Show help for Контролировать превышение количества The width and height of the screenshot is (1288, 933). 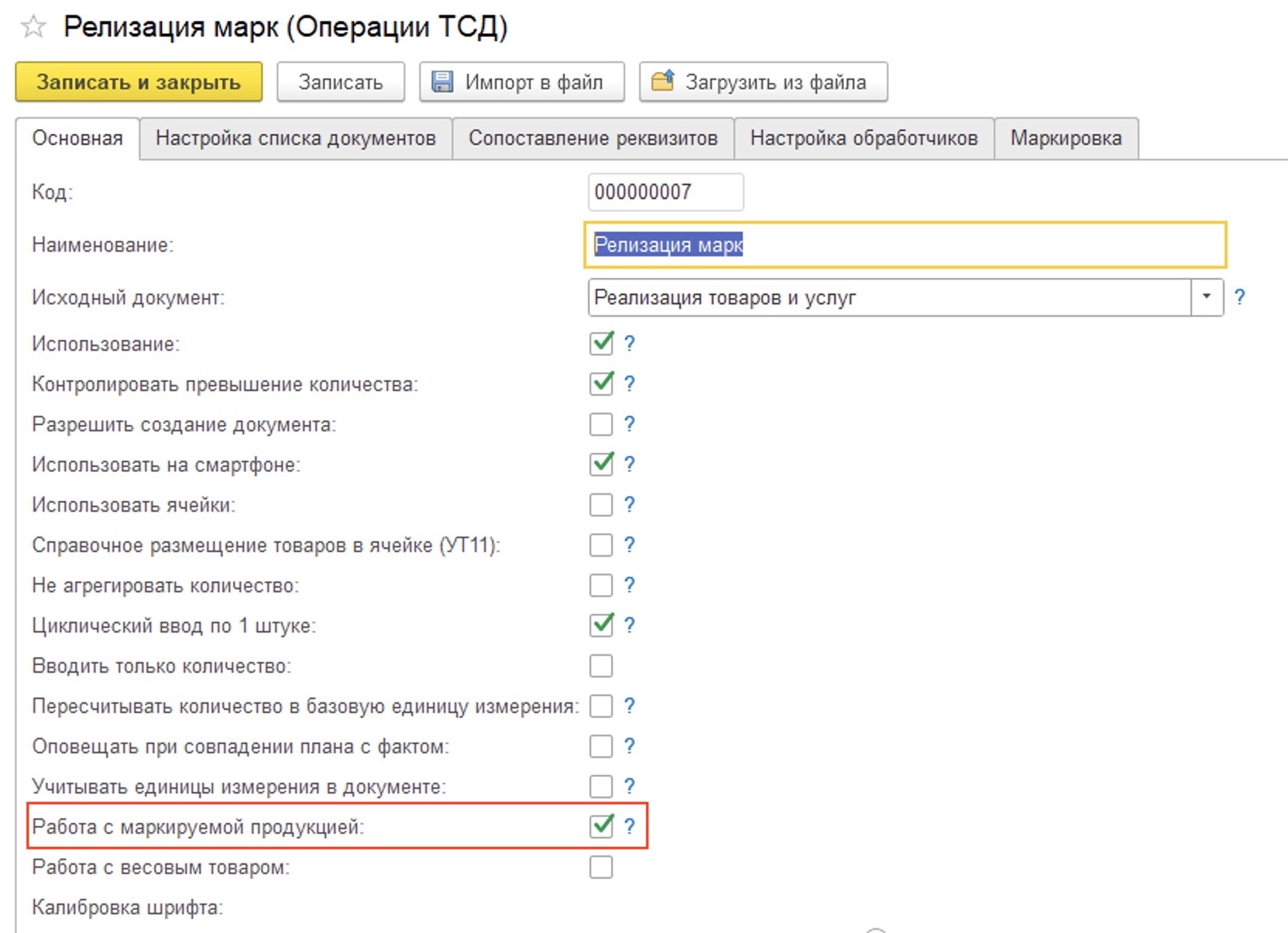click(630, 384)
